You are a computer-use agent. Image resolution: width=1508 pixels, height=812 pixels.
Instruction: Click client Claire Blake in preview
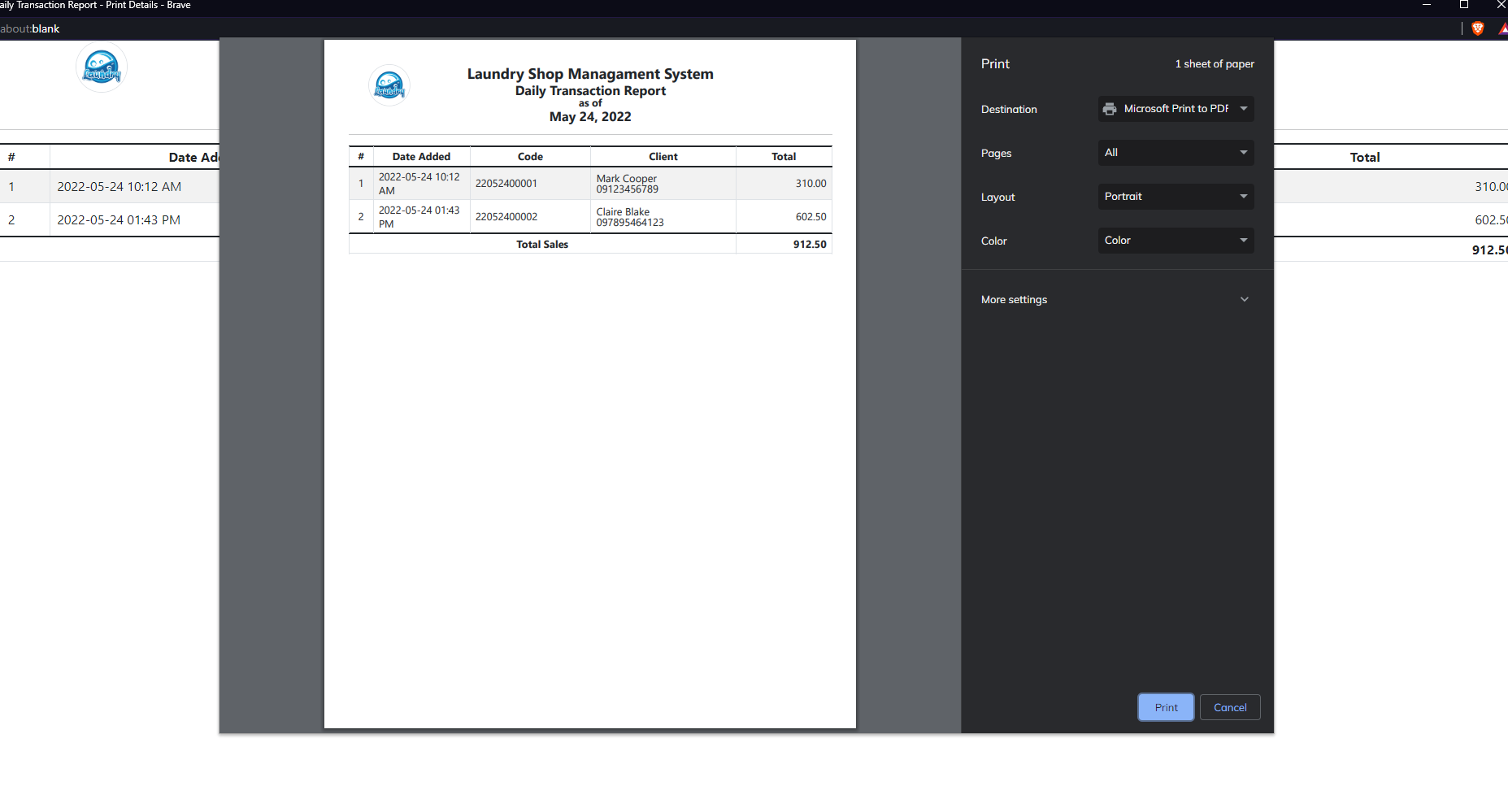coord(623,212)
